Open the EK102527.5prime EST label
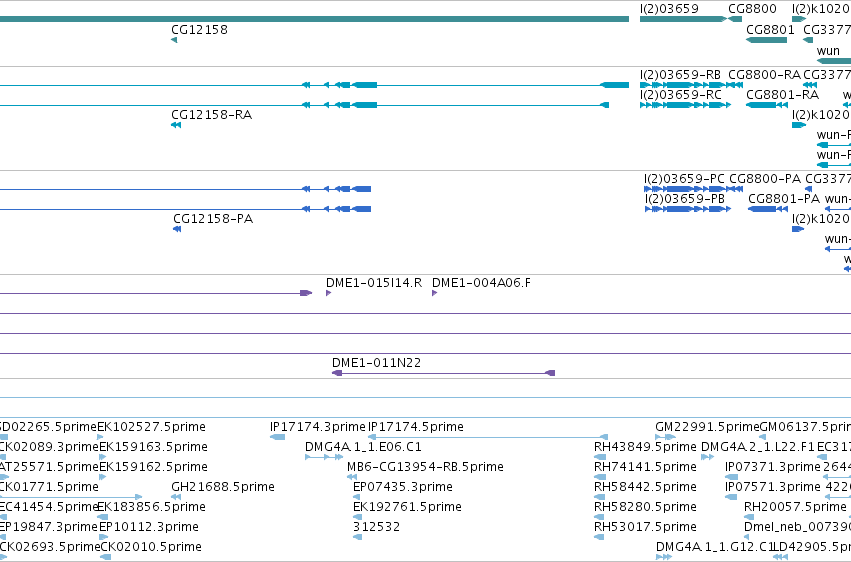Viewport: 851px width, 562px height. pyautogui.click(x=151, y=427)
